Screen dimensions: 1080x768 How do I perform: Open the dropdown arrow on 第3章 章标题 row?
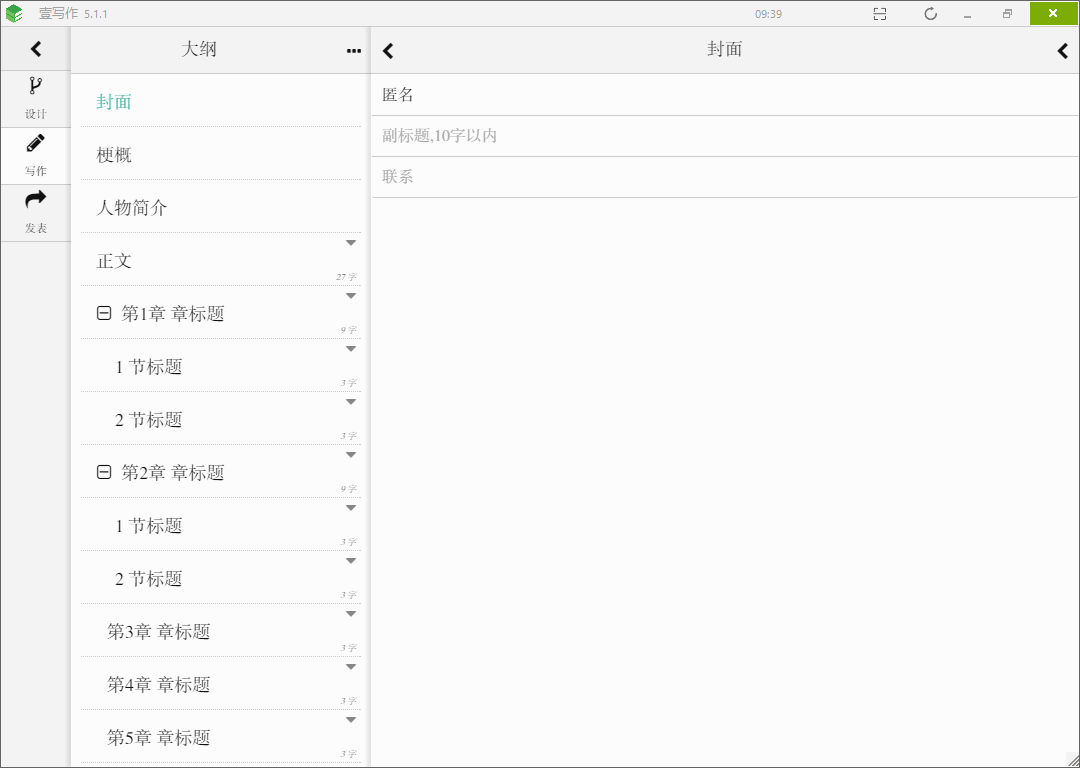(351, 614)
